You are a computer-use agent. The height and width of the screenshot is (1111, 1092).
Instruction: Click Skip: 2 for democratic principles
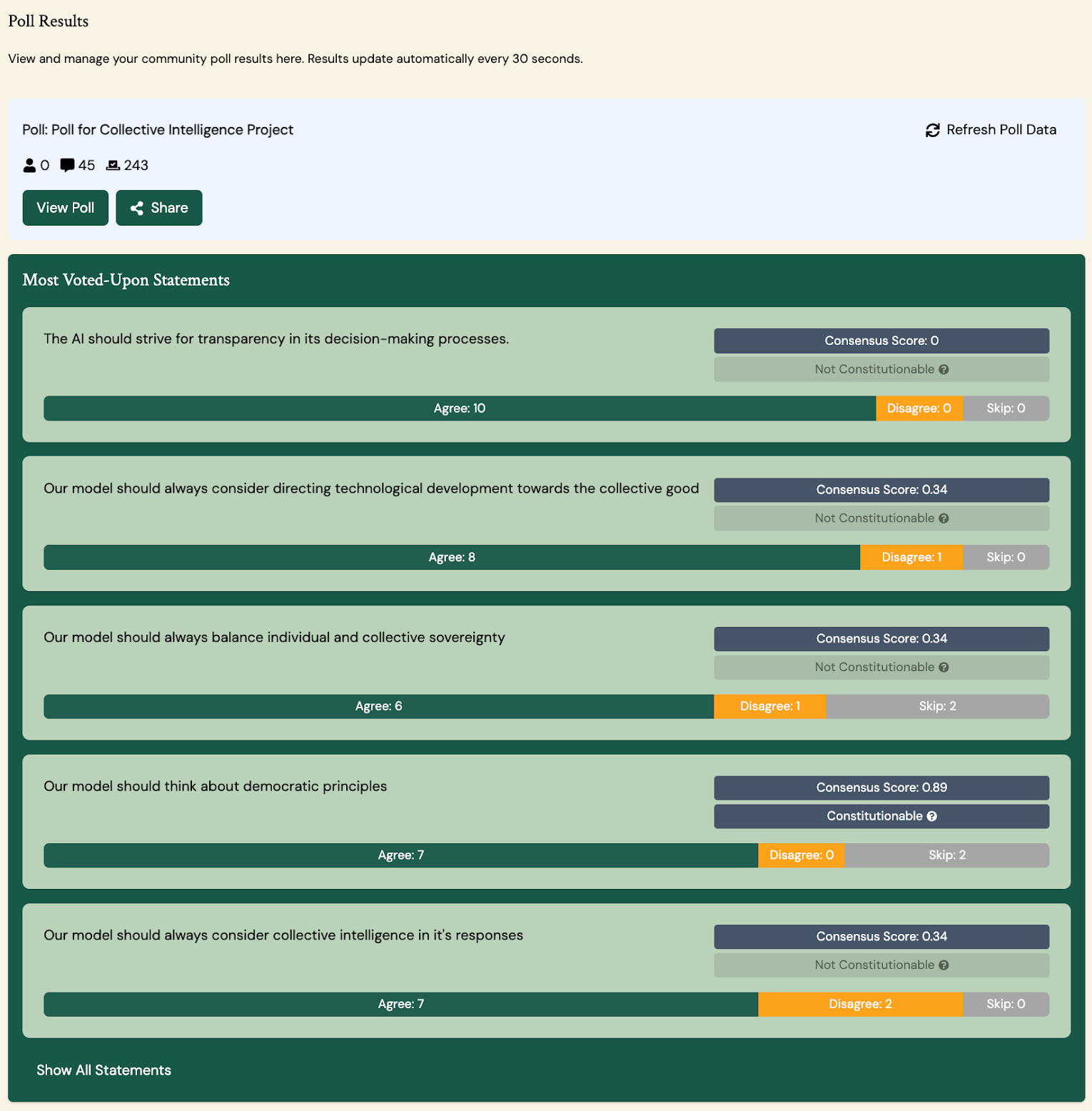tap(947, 855)
